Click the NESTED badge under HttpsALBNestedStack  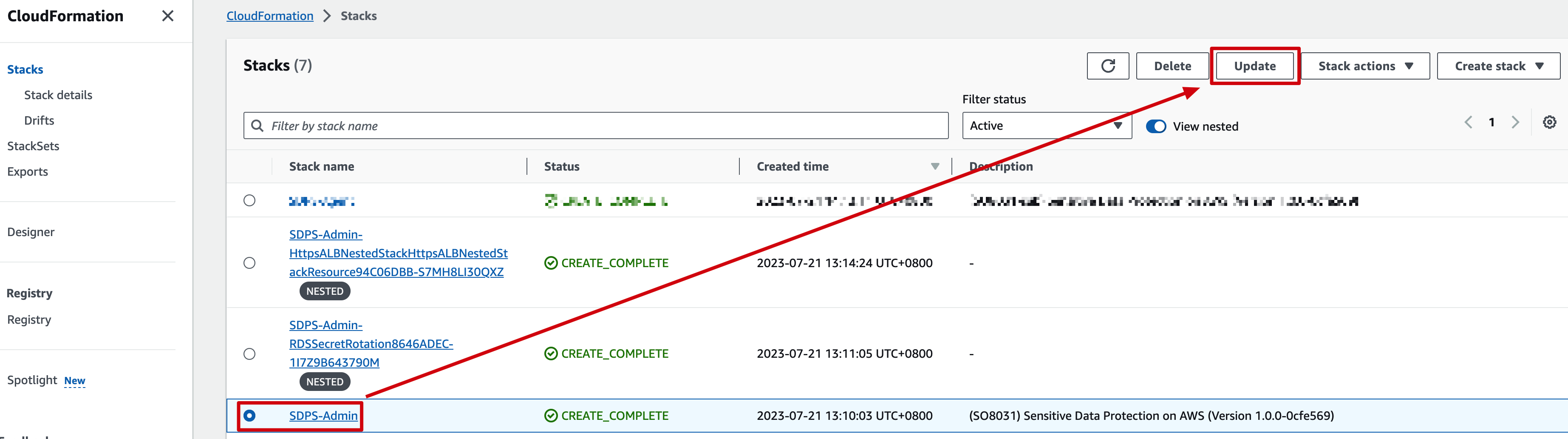(325, 291)
